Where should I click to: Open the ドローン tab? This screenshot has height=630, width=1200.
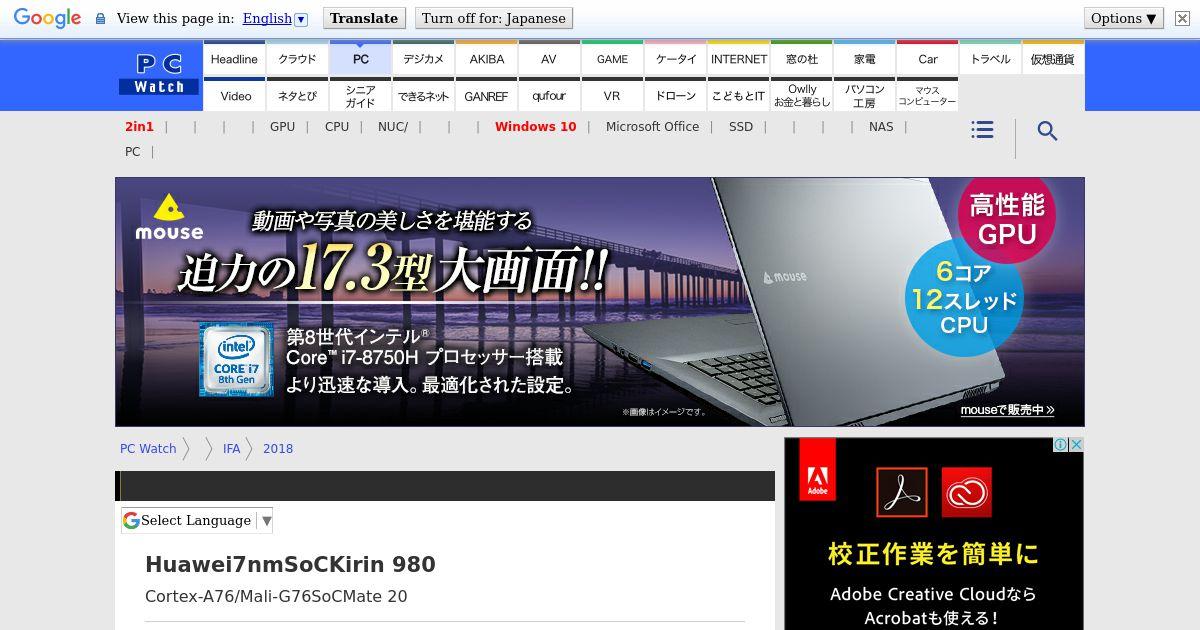tap(675, 95)
